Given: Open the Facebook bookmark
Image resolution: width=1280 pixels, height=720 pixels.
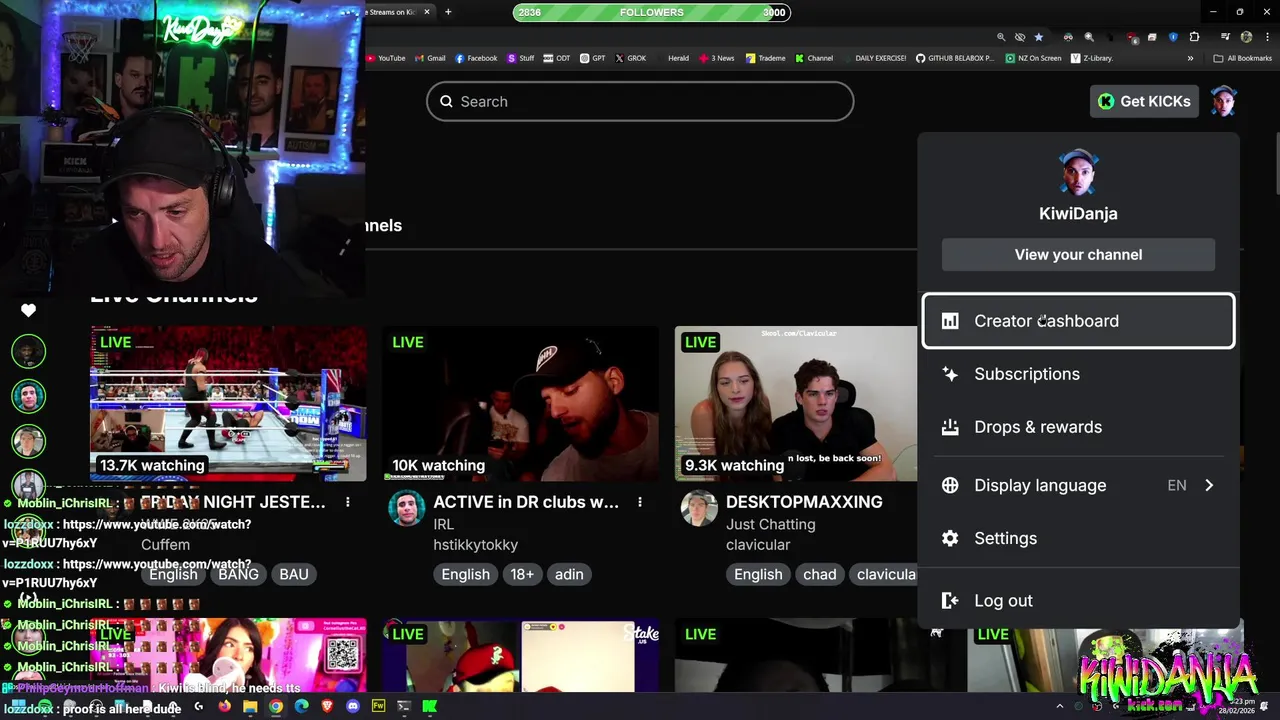Looking at the screenshot, I should 476,58.
